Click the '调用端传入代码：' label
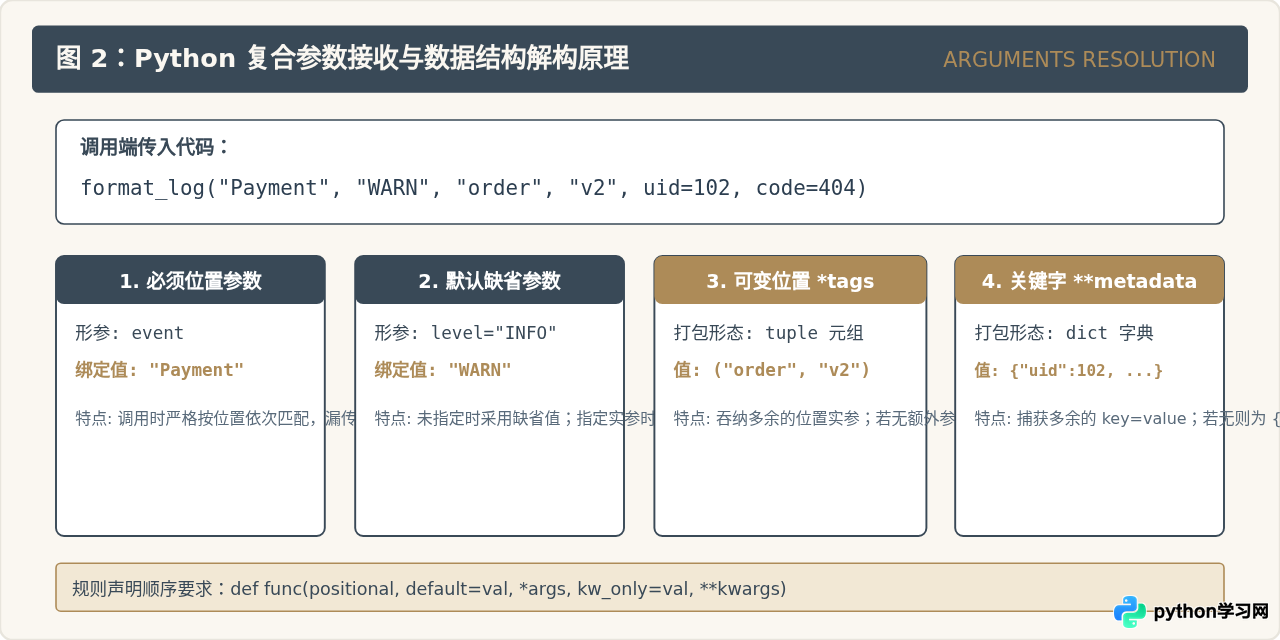The height and width of the screenshot is (640, 1280). click(x=155, y=147)
